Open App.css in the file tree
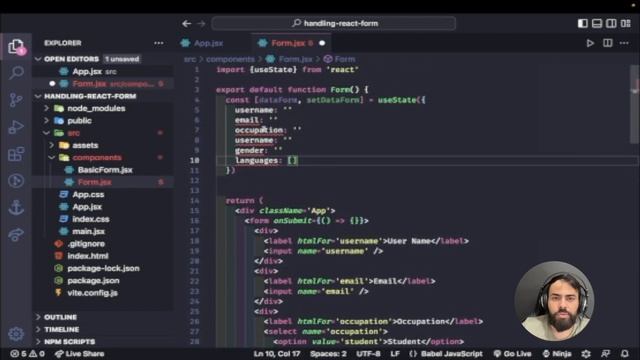 click(88, 195)
